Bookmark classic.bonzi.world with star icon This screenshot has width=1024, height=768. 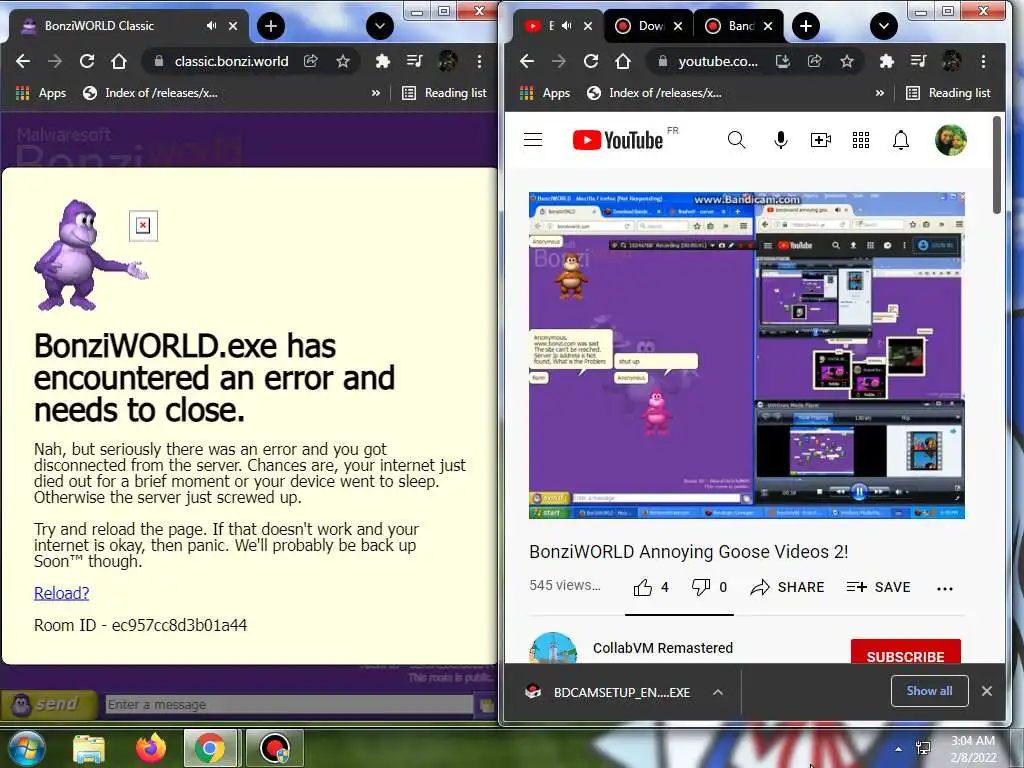click(x=343, y=61)
